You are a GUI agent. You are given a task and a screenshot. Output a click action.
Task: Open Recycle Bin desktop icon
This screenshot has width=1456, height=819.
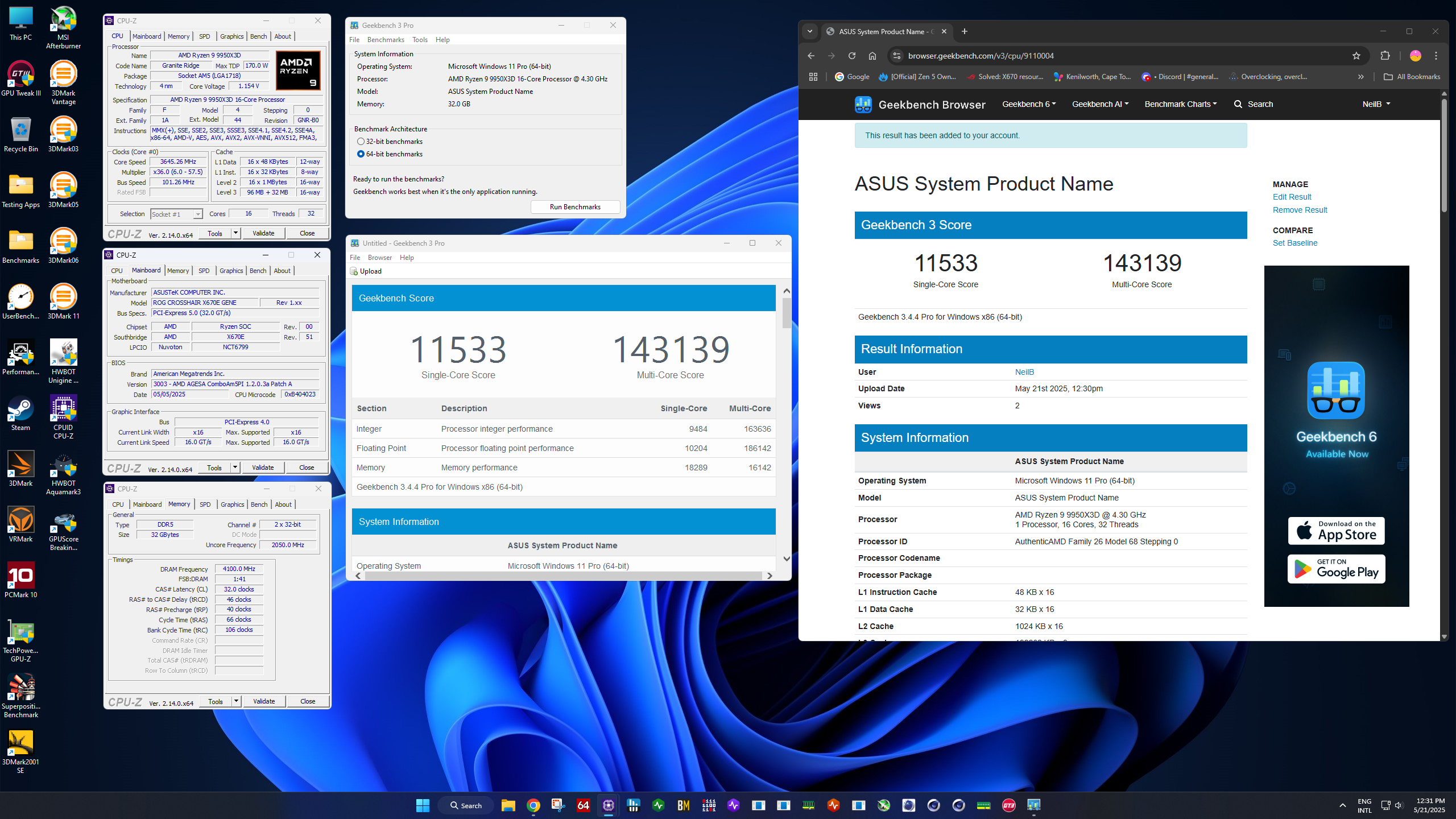[x=21, y=134]
